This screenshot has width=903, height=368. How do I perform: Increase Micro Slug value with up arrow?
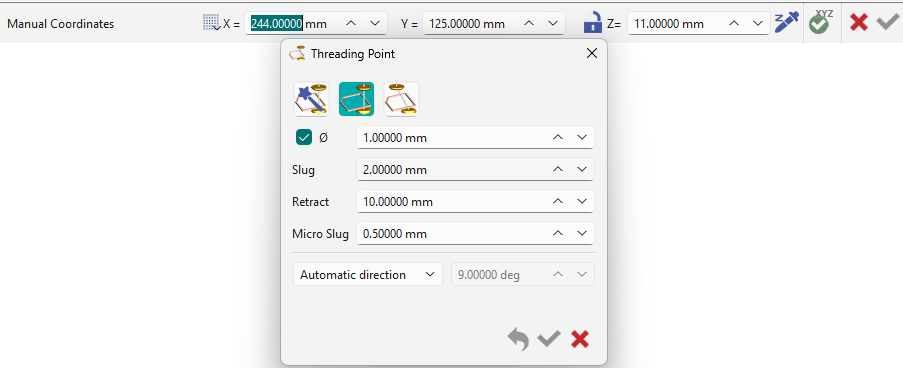click(557, 234)
